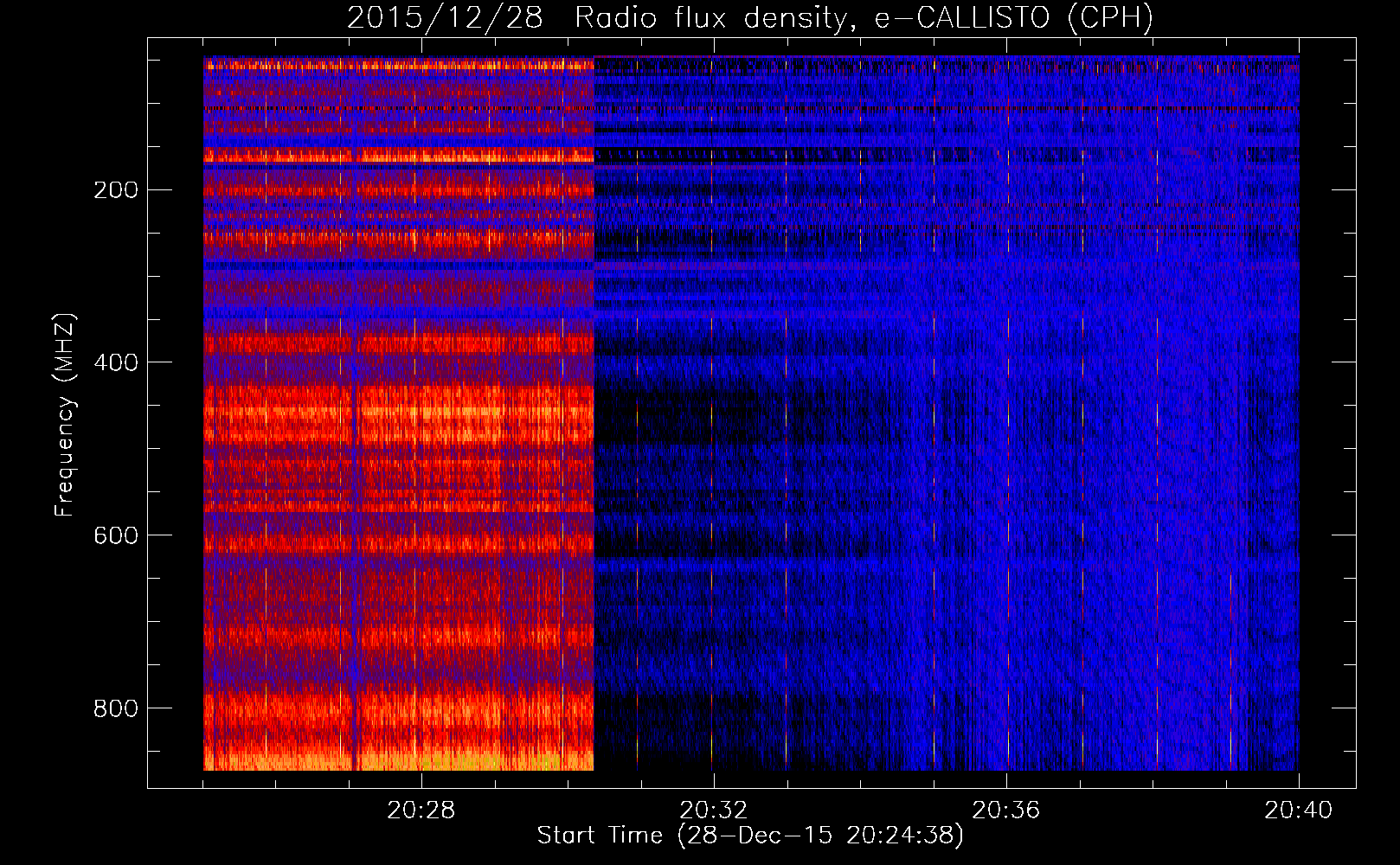Click the 20:32 time tick label
Screen dimensions: 1400x865
(714, 811)
